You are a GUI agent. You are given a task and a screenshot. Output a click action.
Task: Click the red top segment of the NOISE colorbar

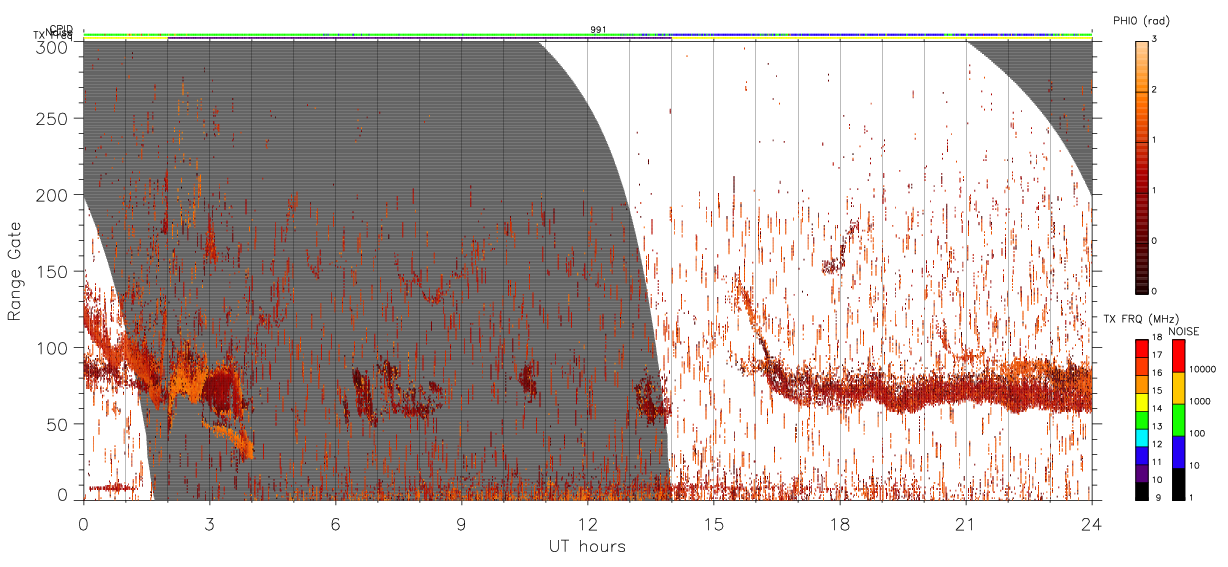[1177, 356]
